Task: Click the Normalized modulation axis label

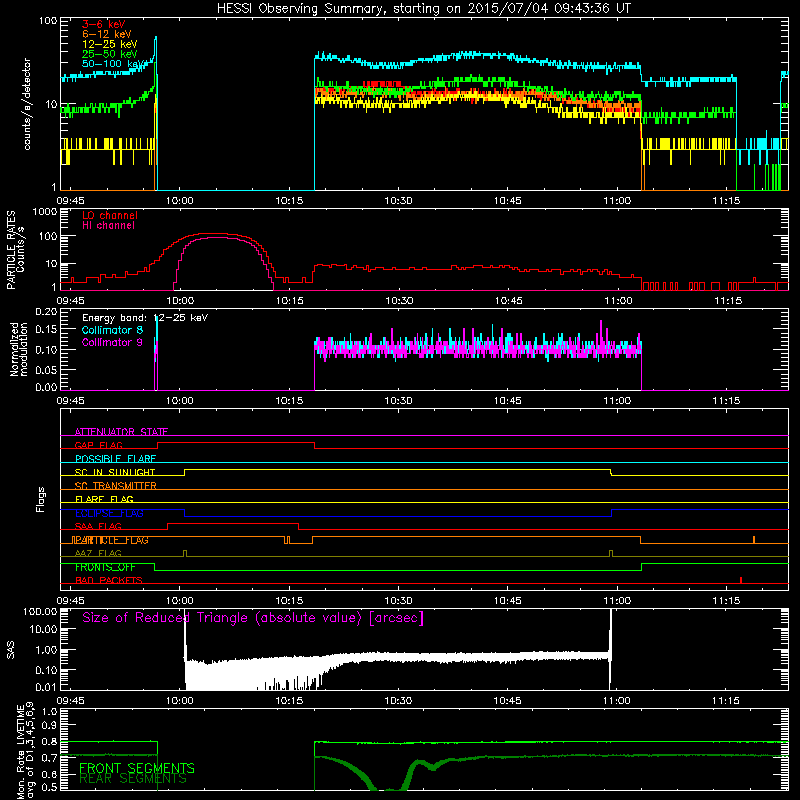Action: (19, 349)
